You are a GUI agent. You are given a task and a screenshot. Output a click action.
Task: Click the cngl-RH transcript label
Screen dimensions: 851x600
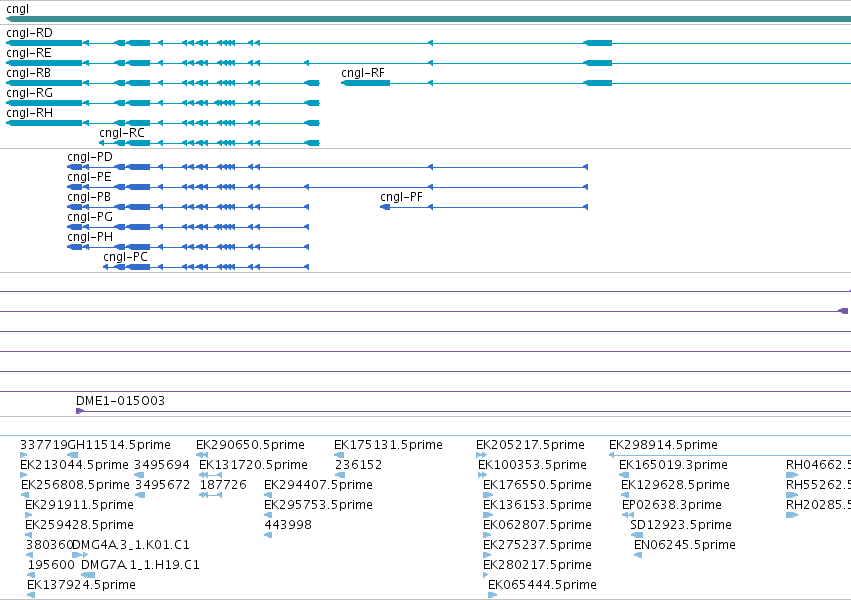coord(29,113)
